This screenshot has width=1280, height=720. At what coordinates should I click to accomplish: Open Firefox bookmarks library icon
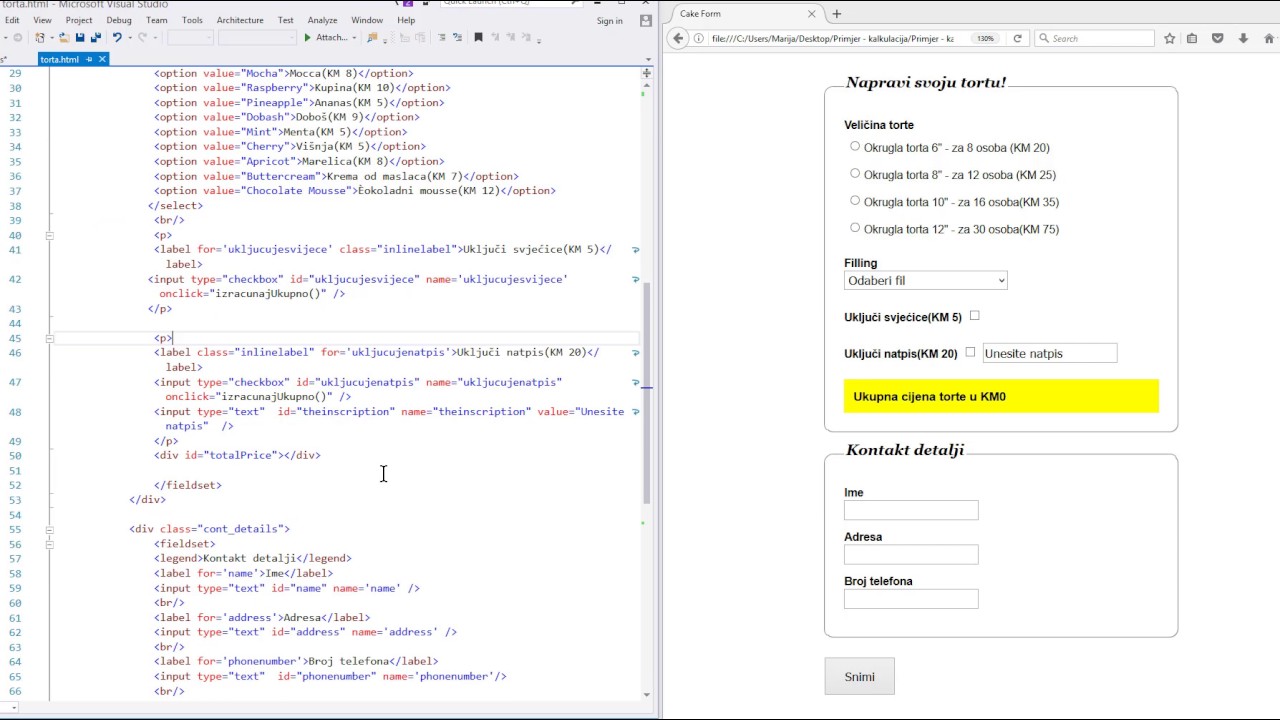[x=1192, y=38]
